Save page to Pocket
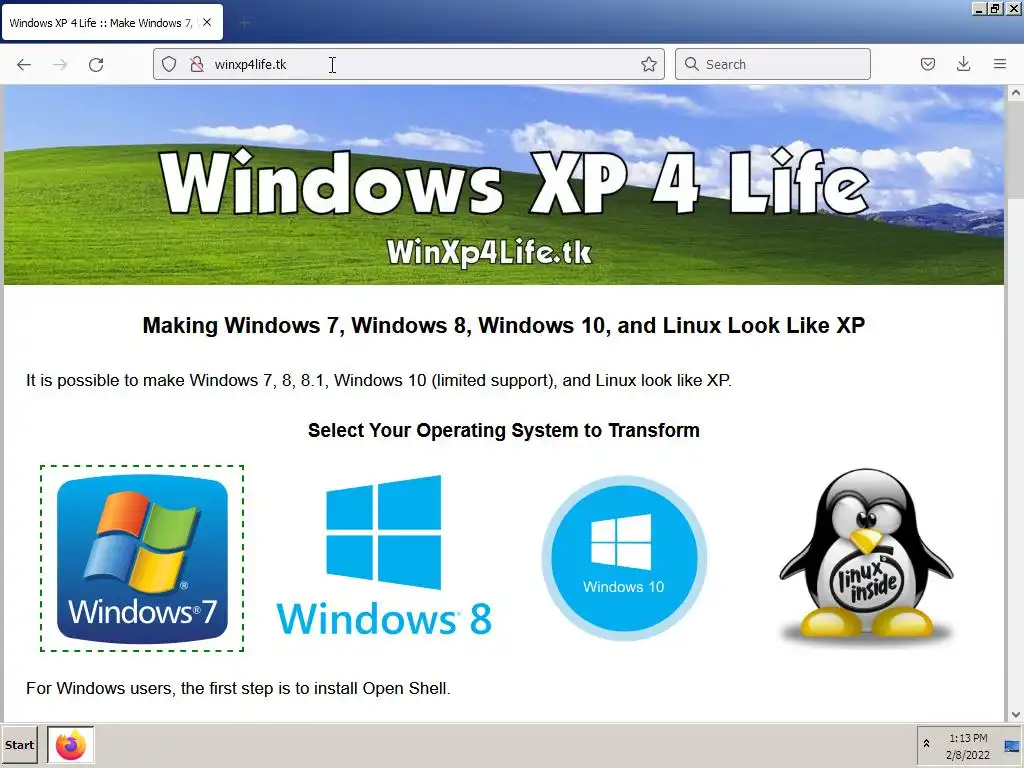The image size is (1024, 768). click(x=928, y=64)
